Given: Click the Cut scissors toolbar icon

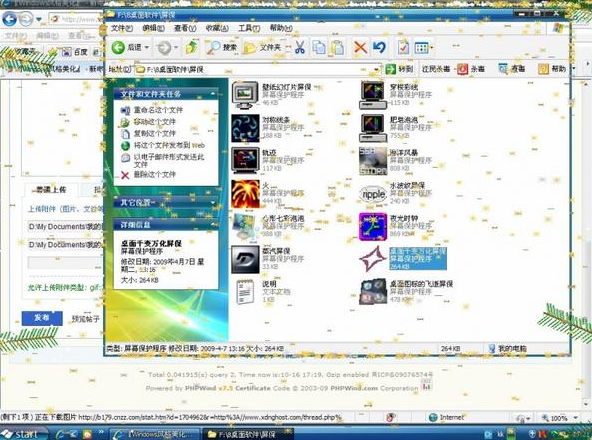Looking at the screenshot, I should click(x=300, y=47).
